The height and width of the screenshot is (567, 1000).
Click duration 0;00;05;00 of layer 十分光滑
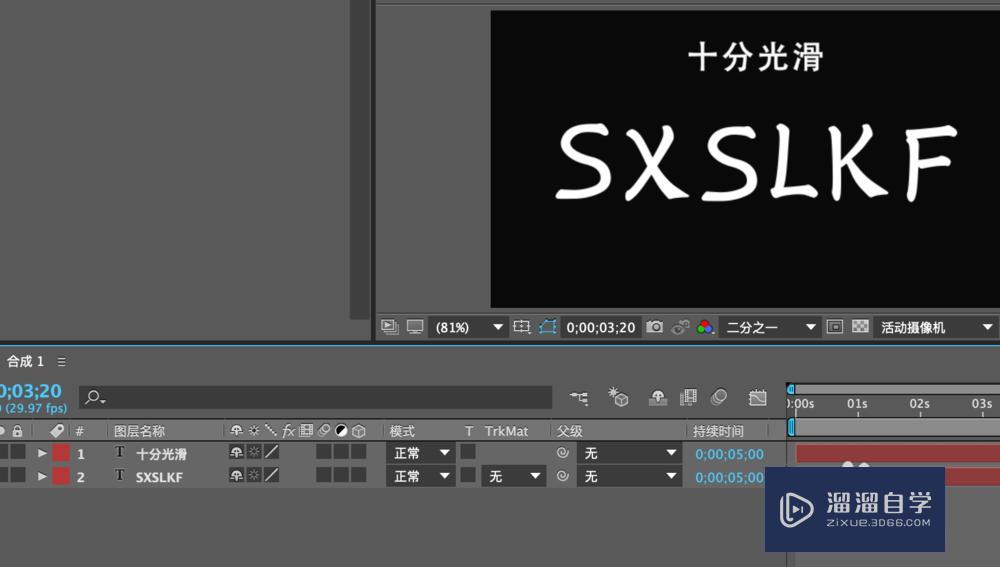[729, 454]
